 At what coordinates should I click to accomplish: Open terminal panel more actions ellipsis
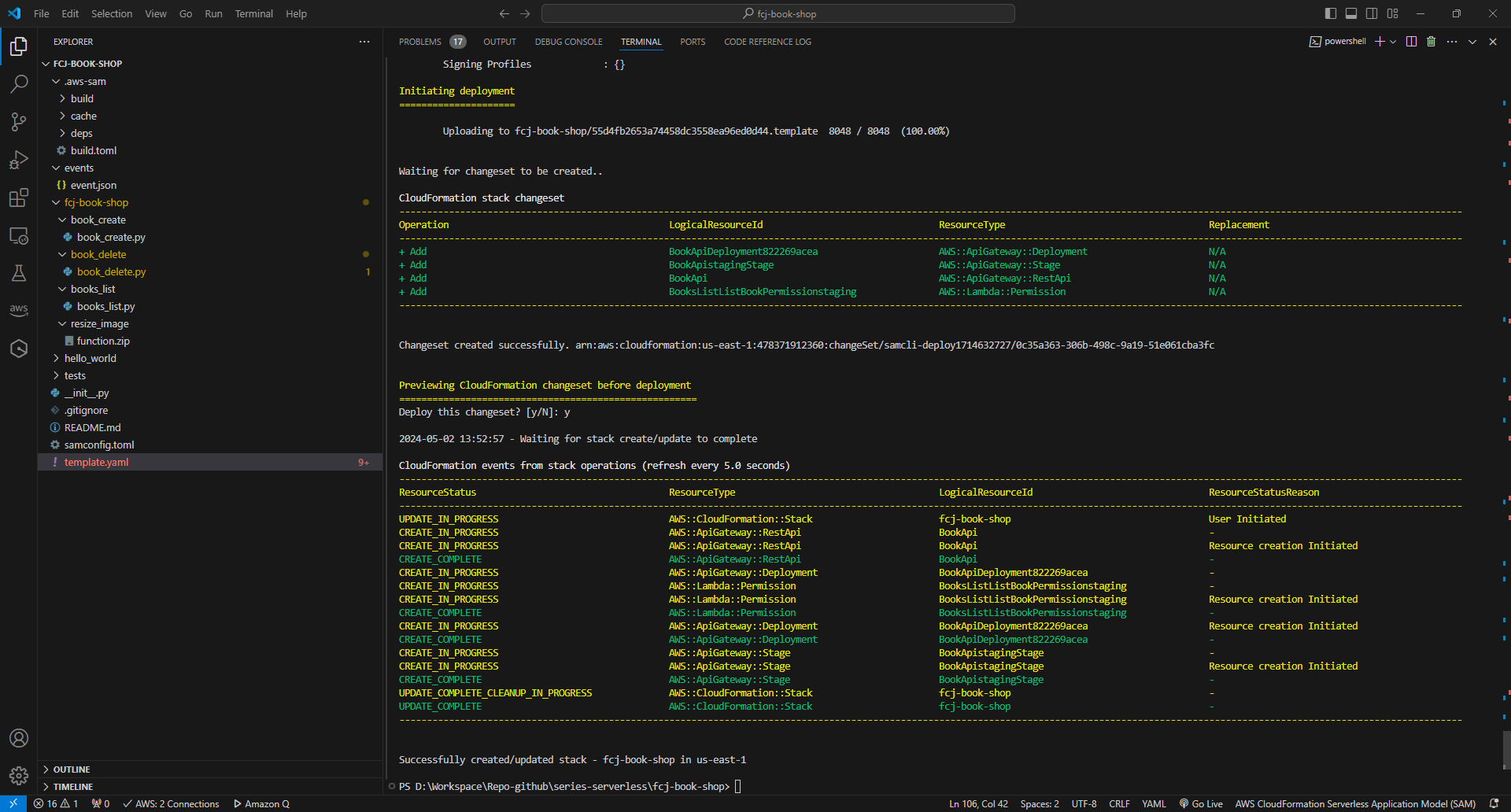(1452, 42)
